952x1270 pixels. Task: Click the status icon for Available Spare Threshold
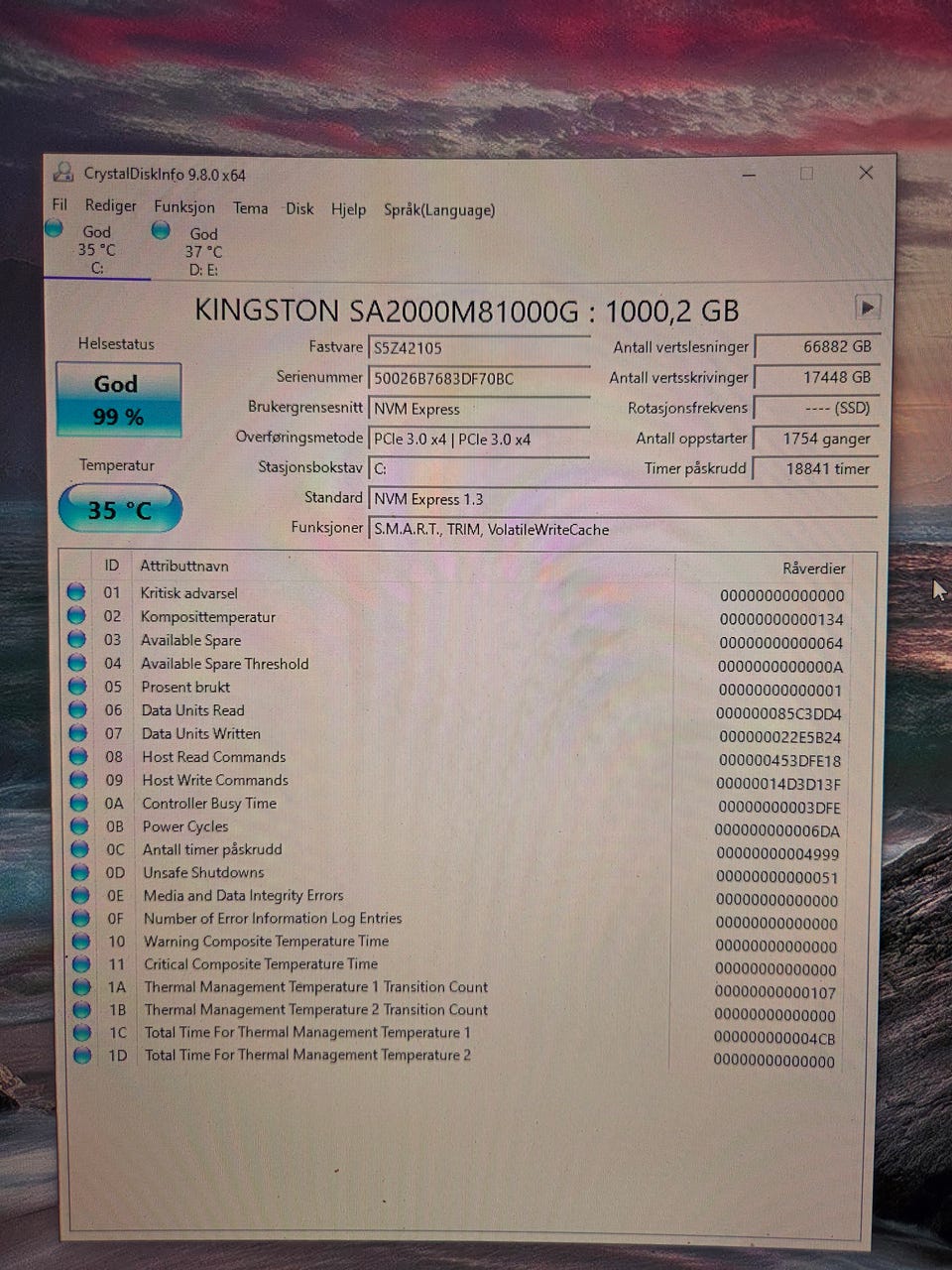pyautogui.click(x=77, y=663)
